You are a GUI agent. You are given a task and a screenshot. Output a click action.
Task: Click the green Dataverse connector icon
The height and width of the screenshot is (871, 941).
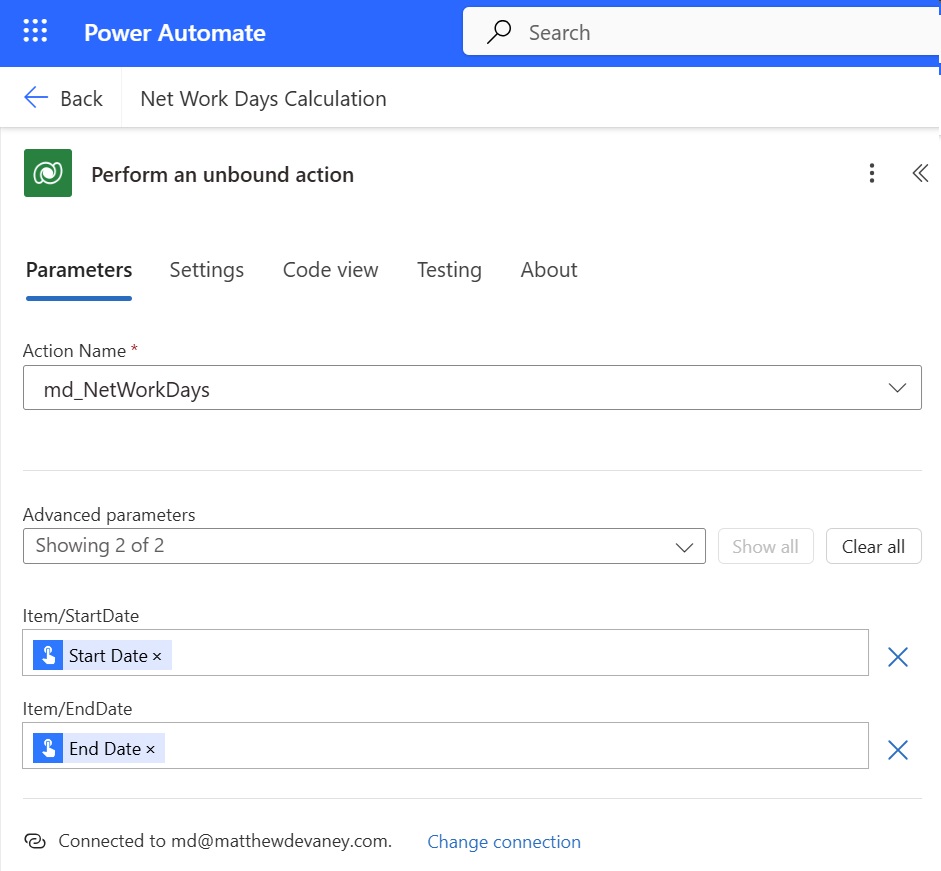(48, 173)
